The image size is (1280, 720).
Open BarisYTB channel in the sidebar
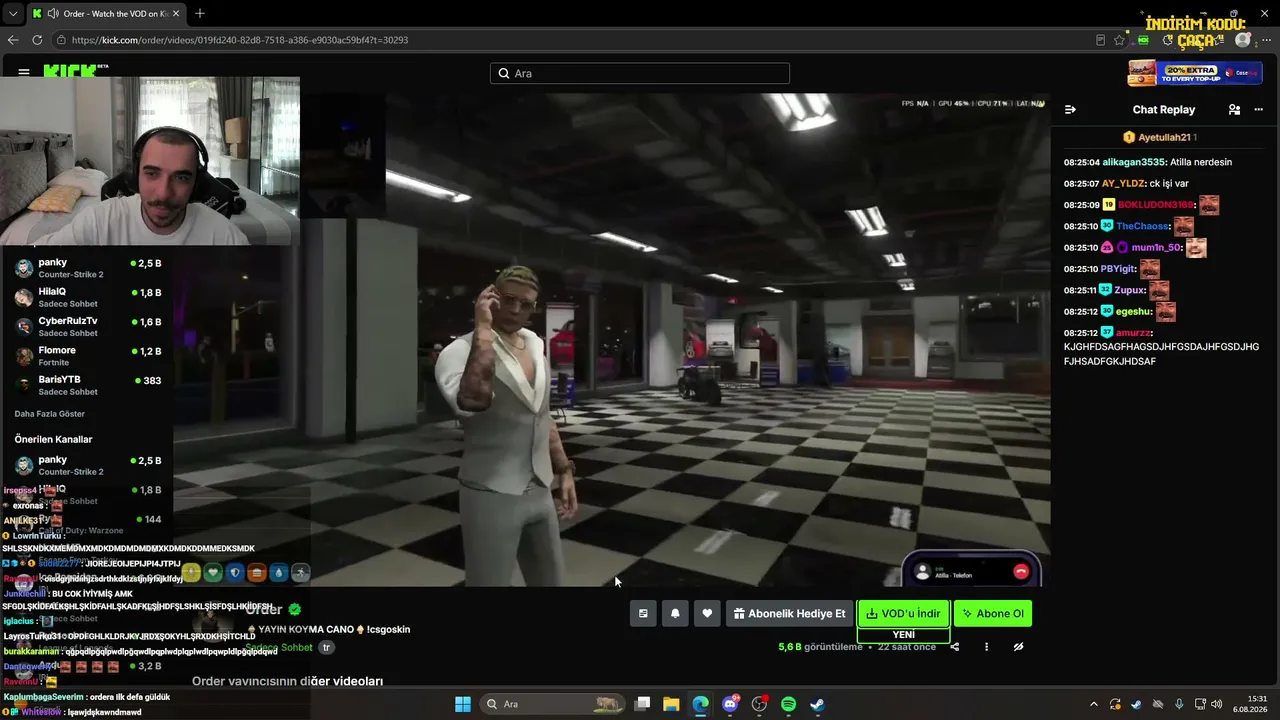click(88, 386)
